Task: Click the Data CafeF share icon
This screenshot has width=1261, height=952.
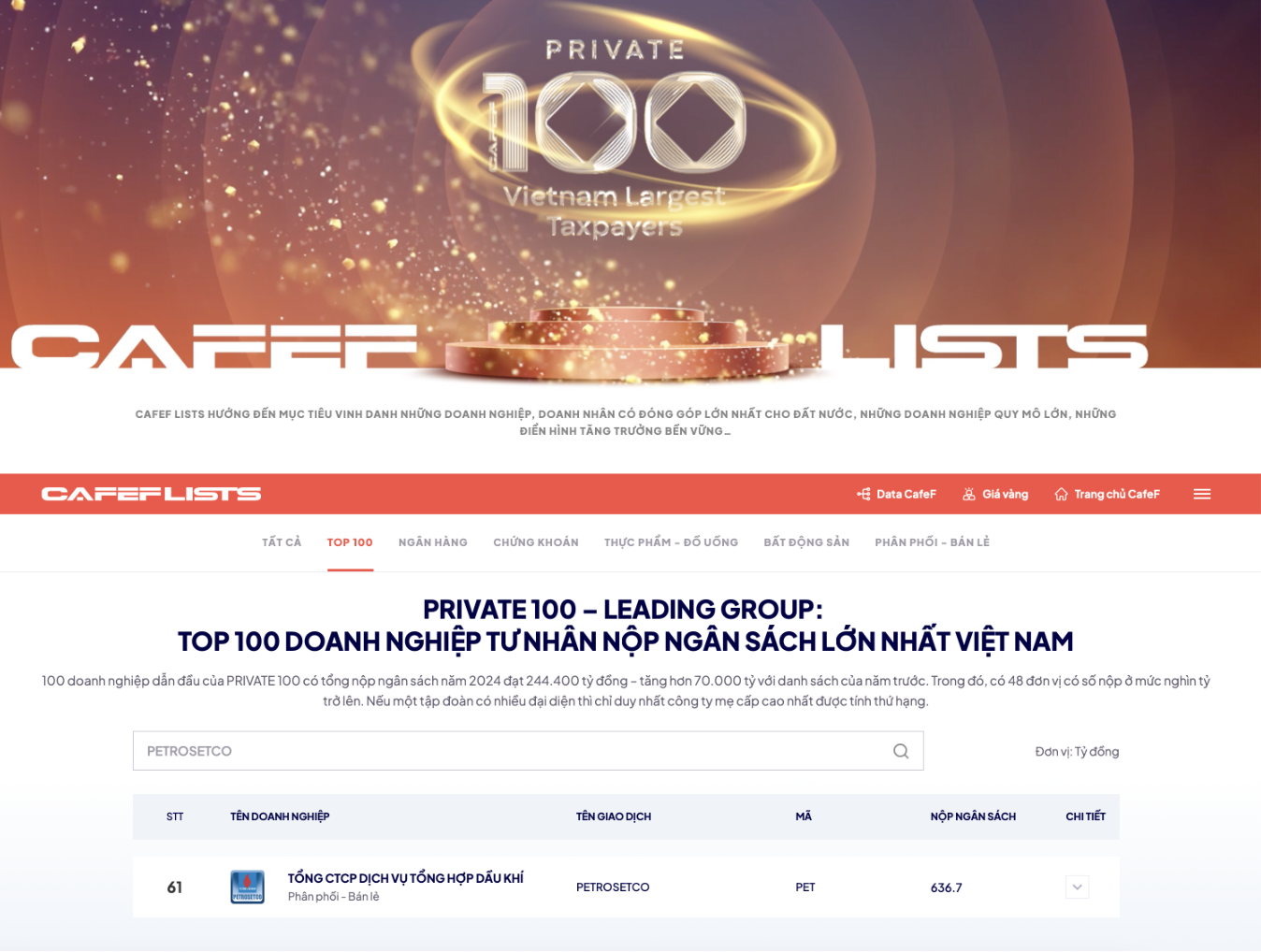Action: click(863, 494)
